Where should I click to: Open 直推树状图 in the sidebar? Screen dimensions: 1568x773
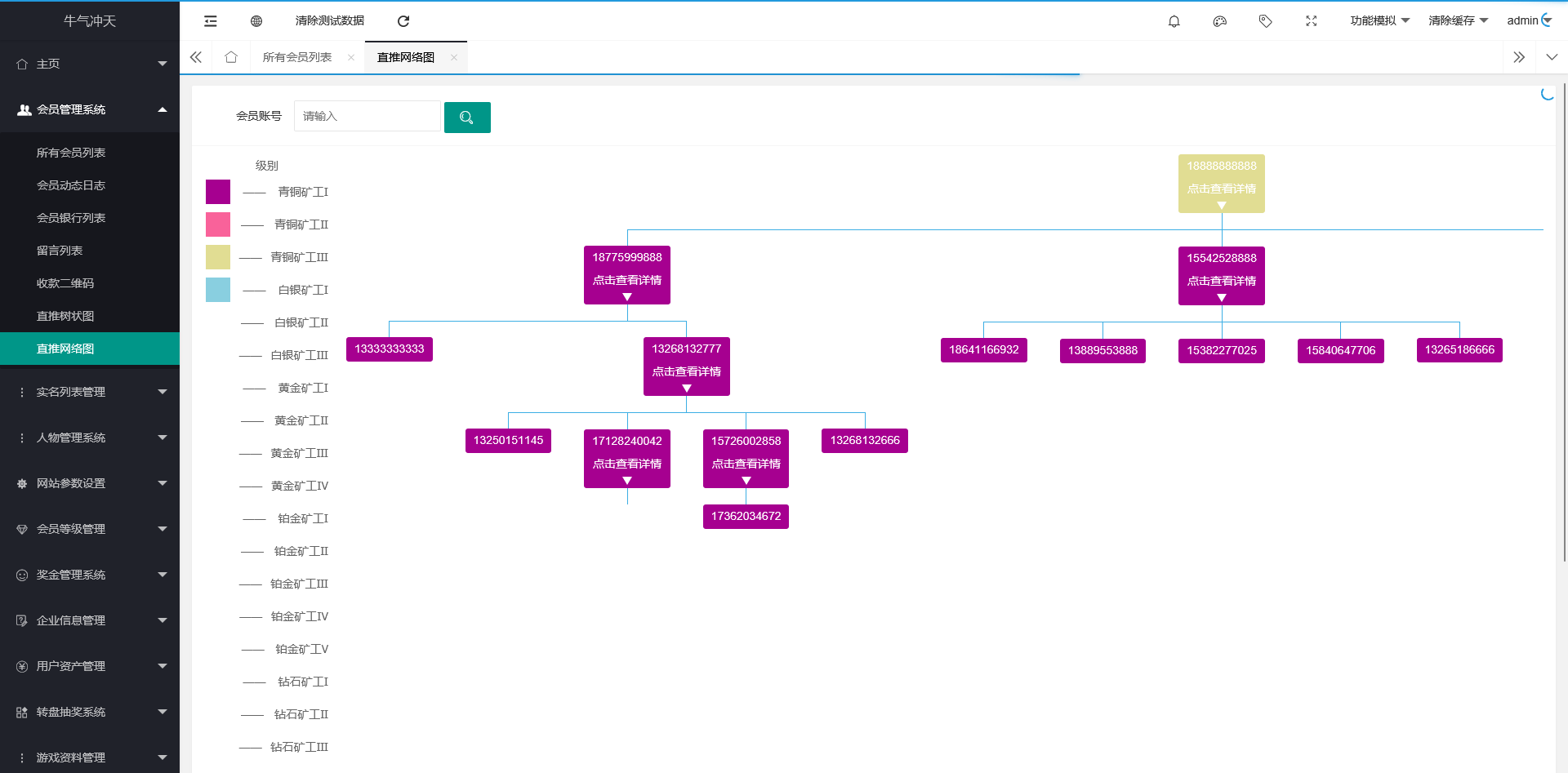tap(90, 316)
